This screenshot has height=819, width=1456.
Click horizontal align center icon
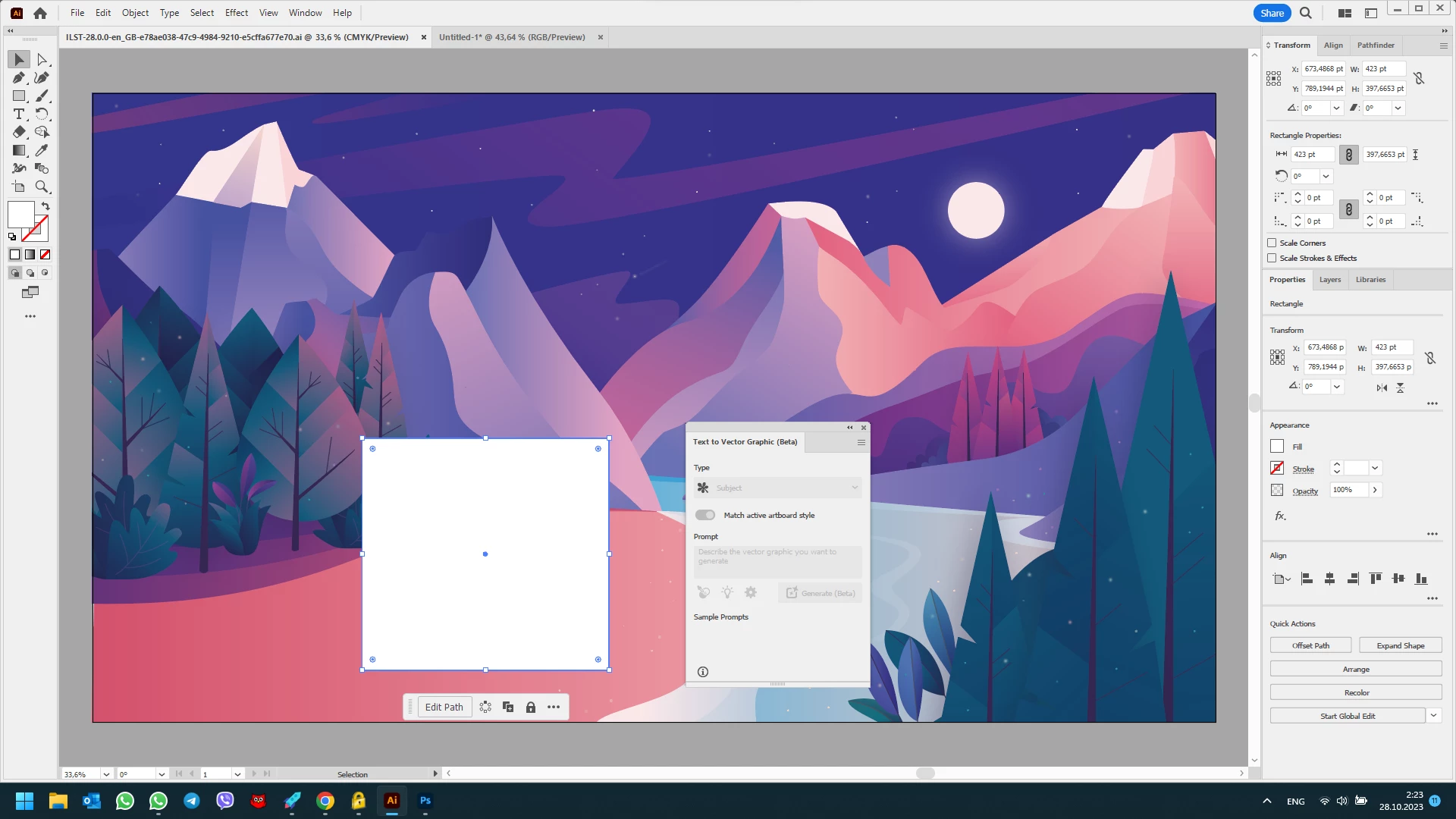[x=1329, y=579]
